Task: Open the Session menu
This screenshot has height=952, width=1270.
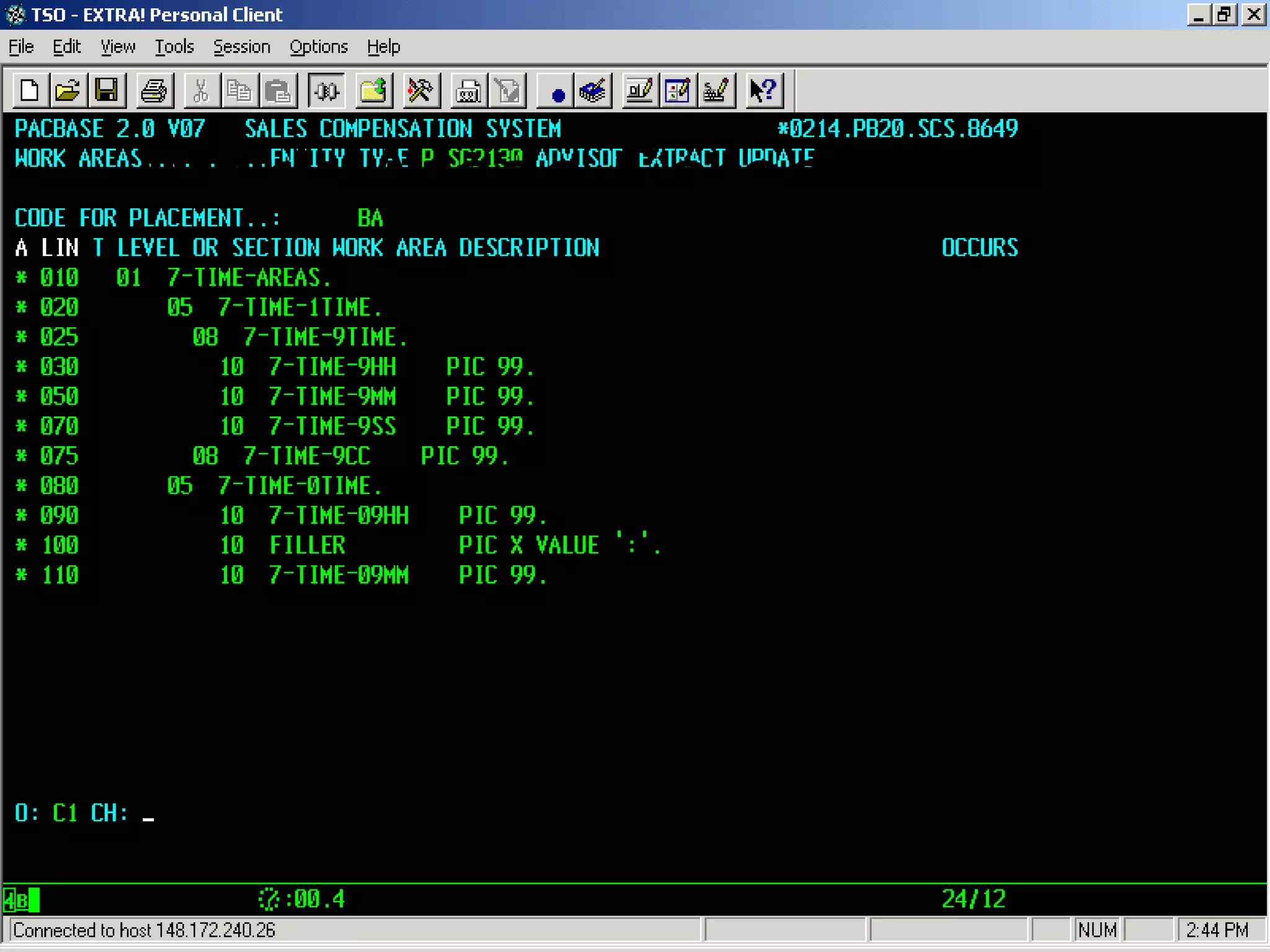Action: click(242, 47)
